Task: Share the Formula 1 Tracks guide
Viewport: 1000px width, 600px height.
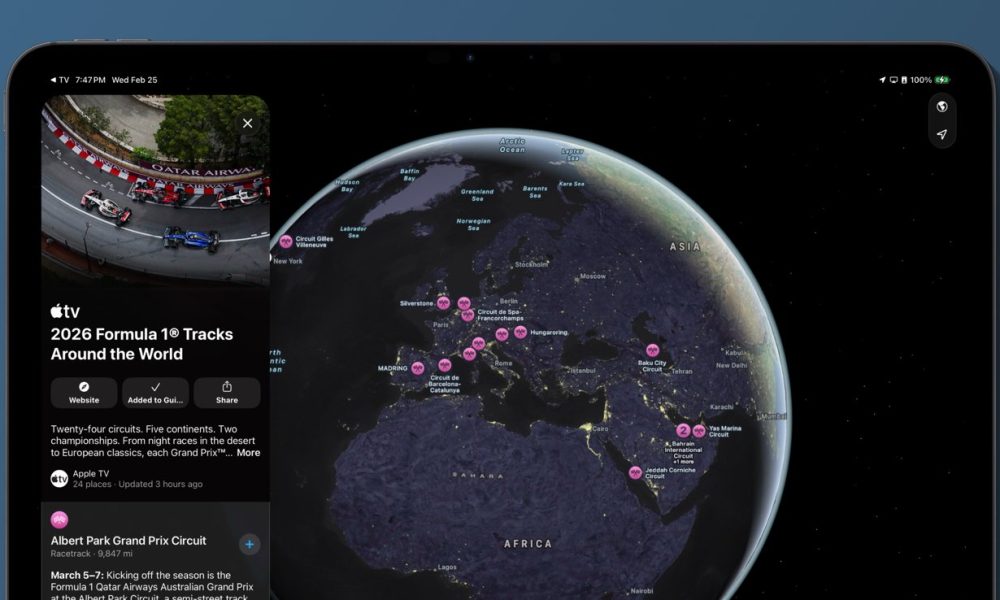Action: click(227, 392)
